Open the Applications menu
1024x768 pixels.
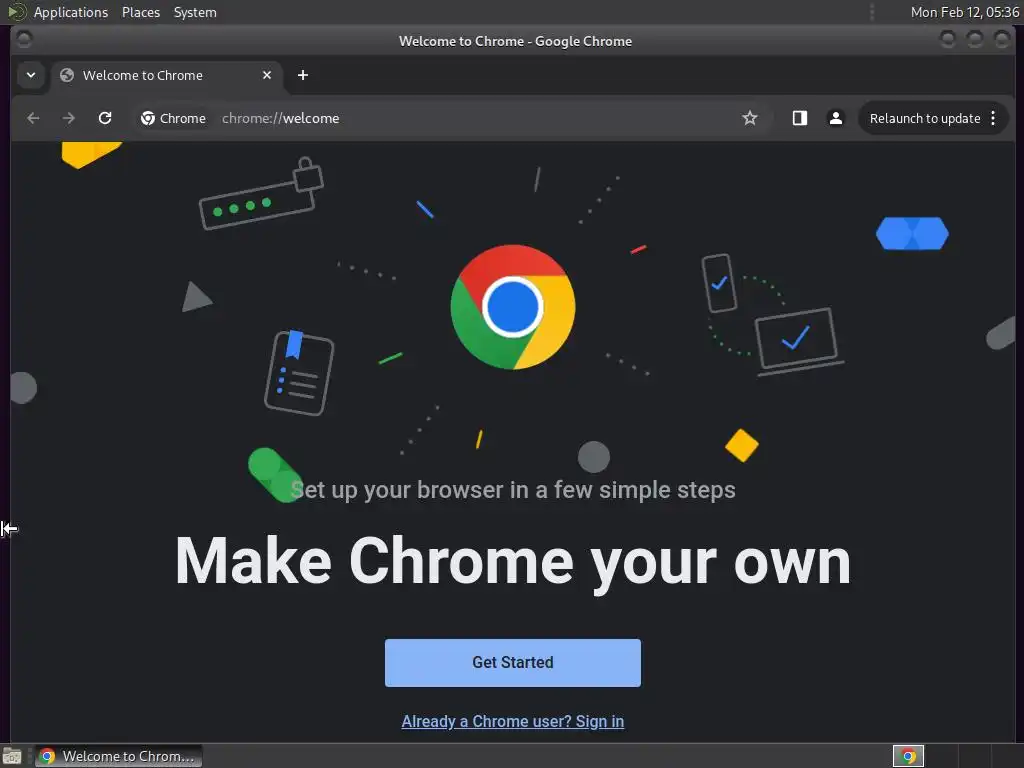click(x=71, y=12)
